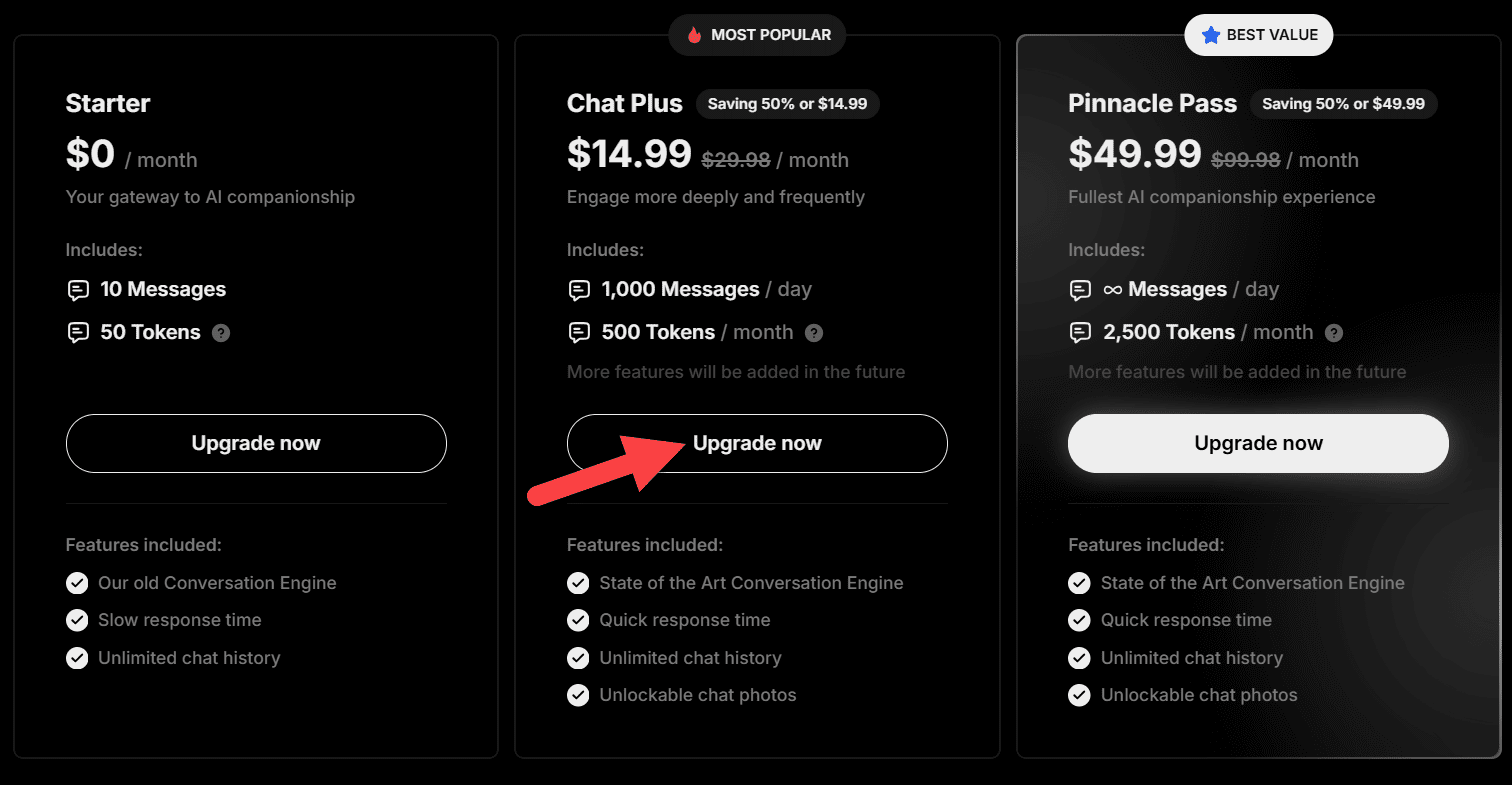Click the message icon next to 10 Messages
Screen dimensions: 1512x785
coord(78,290)
